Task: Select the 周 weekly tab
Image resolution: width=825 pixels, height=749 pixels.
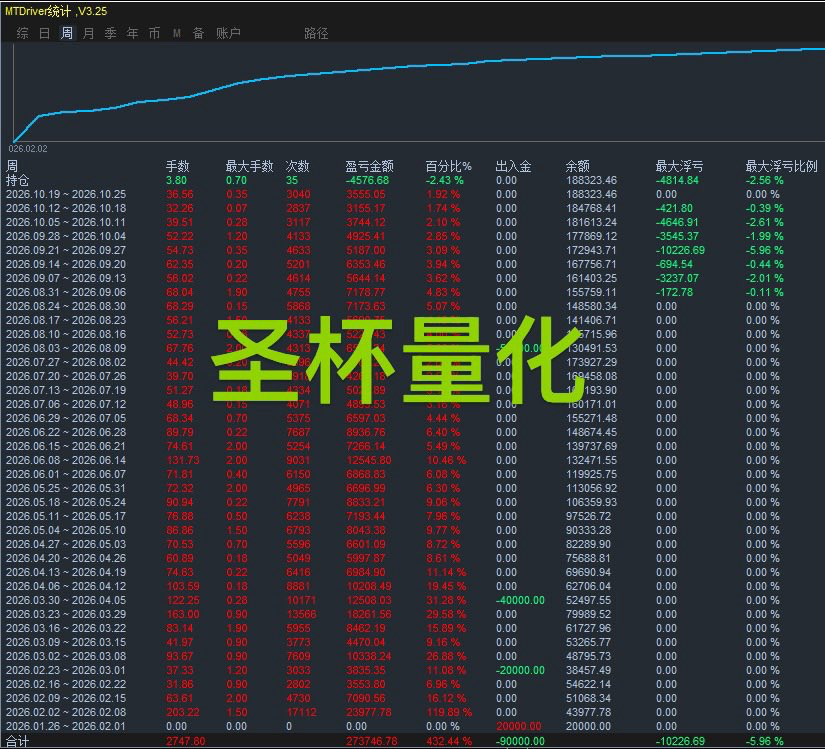Action: [x=66, y=33]
